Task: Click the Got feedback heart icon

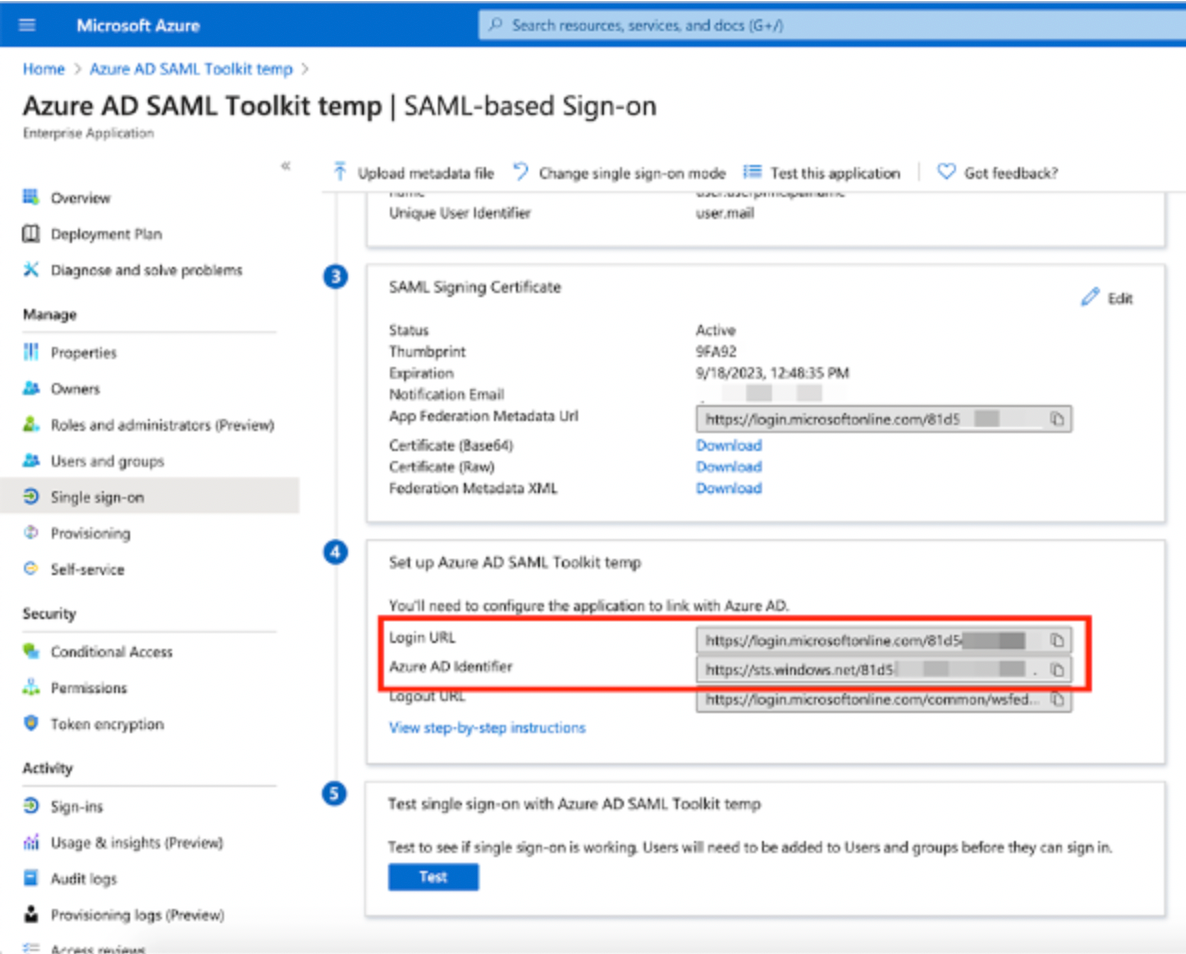Action: pos(945,172)
